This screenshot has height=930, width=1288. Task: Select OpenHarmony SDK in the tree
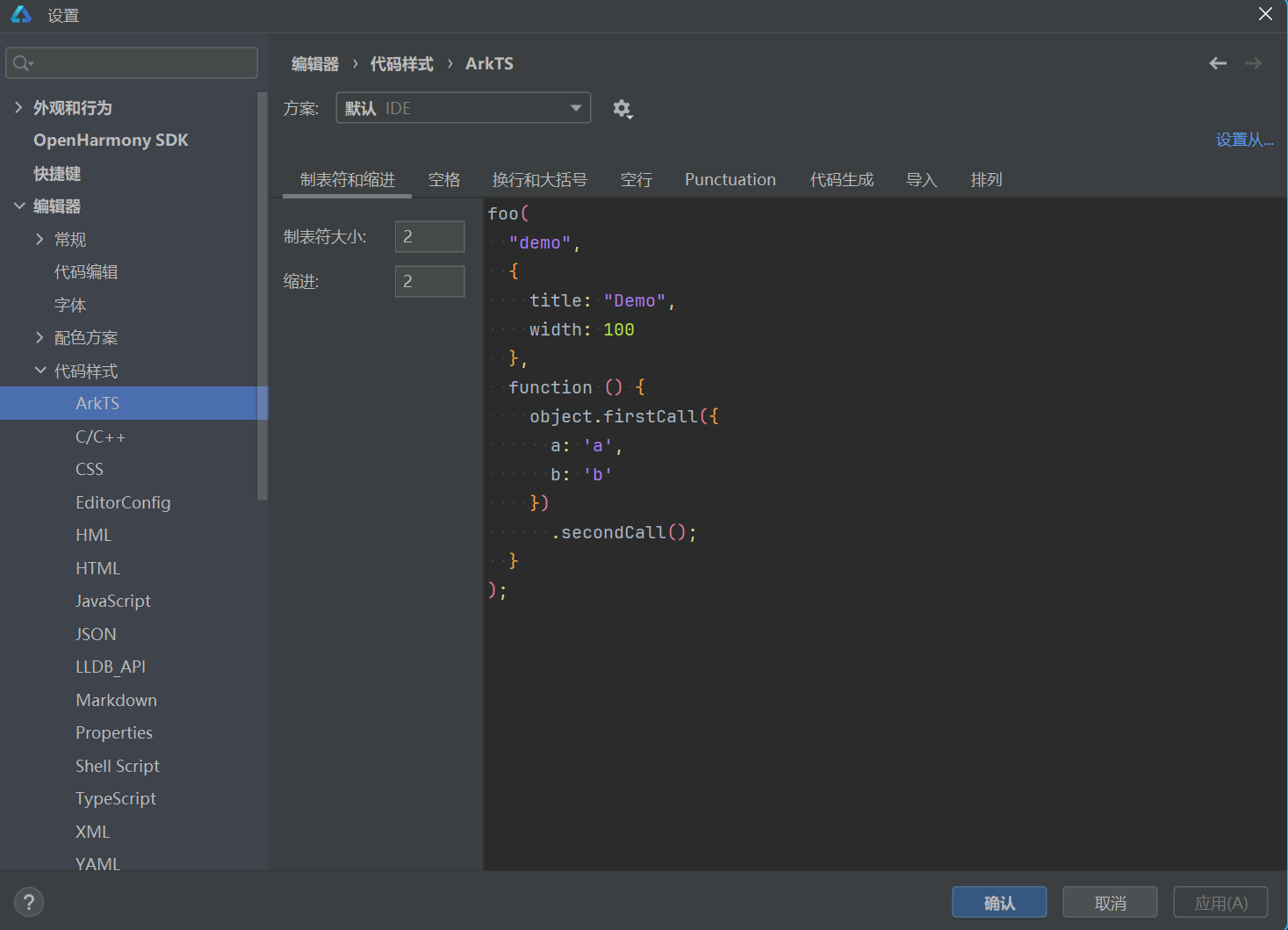coord(111,141)
